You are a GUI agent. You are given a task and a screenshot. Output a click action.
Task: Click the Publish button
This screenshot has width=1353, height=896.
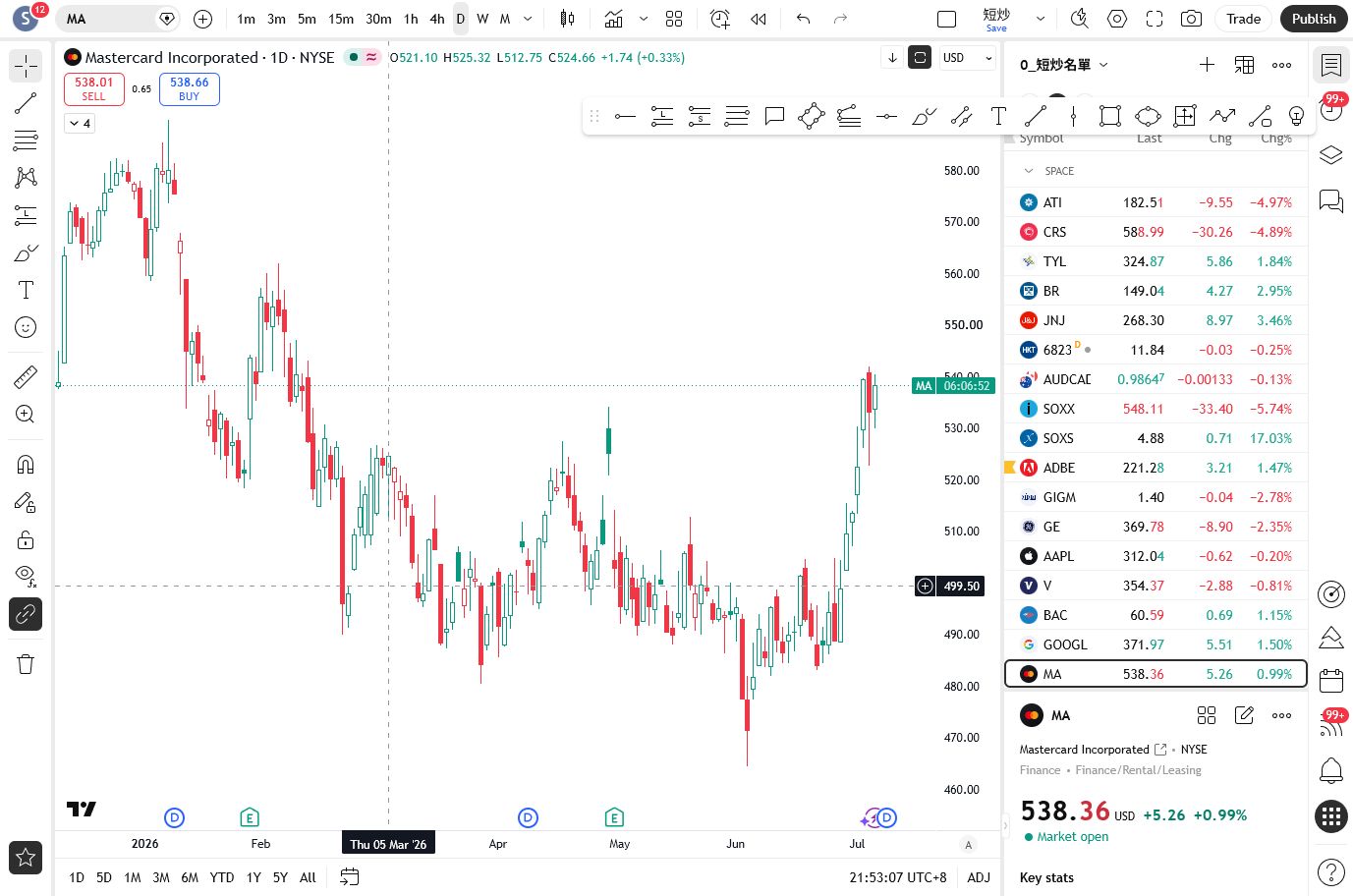[x=1314, y=19]
